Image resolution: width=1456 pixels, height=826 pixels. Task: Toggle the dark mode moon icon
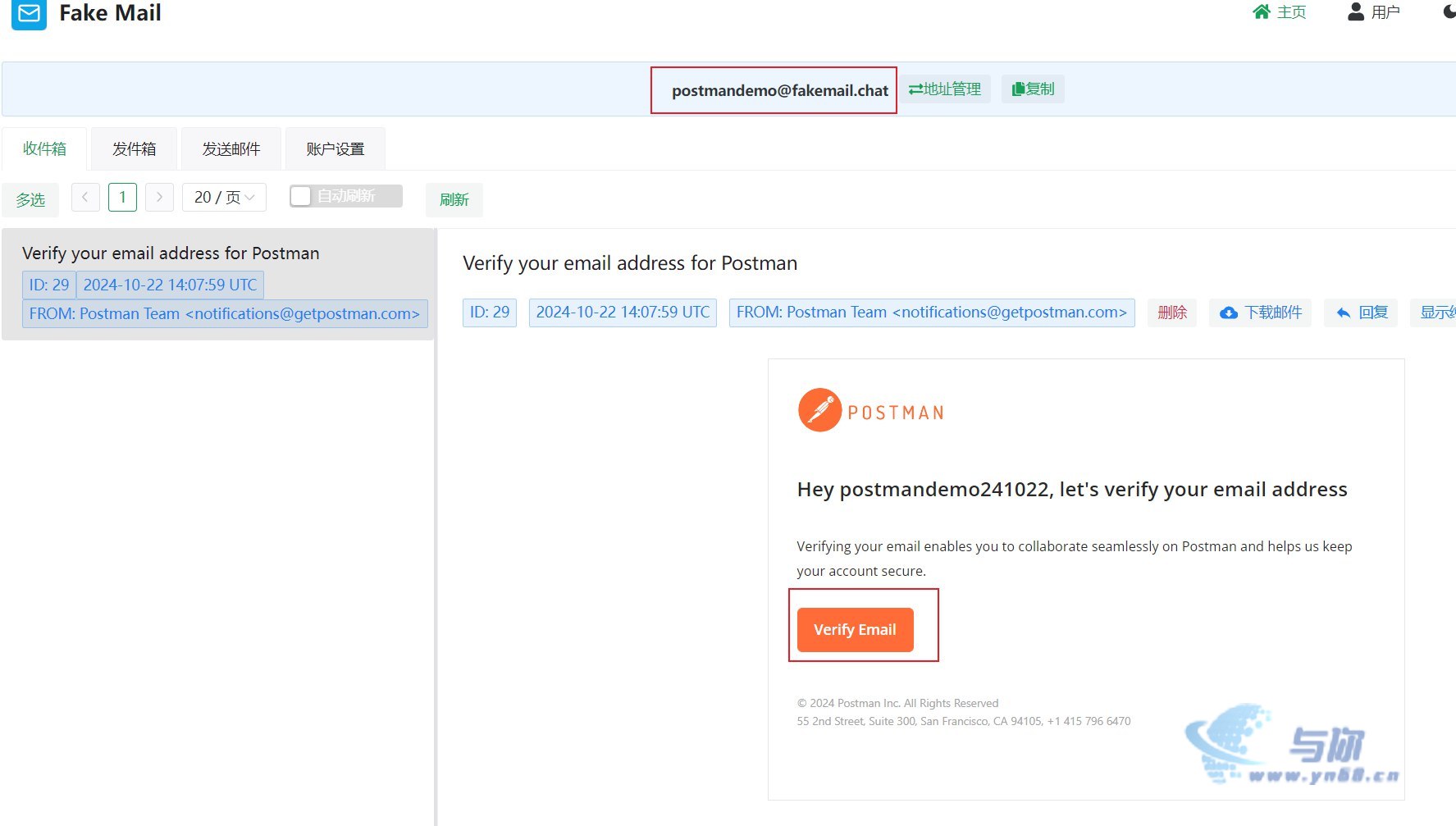tap(1449, 11)
